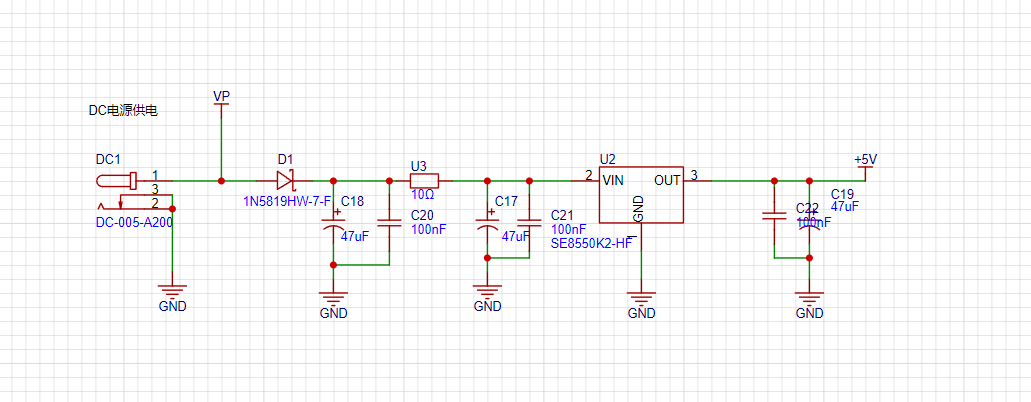Screen dimensions: 1031x402
Task: Select the C21 capacitor symbol
Action: pos(529,221)
